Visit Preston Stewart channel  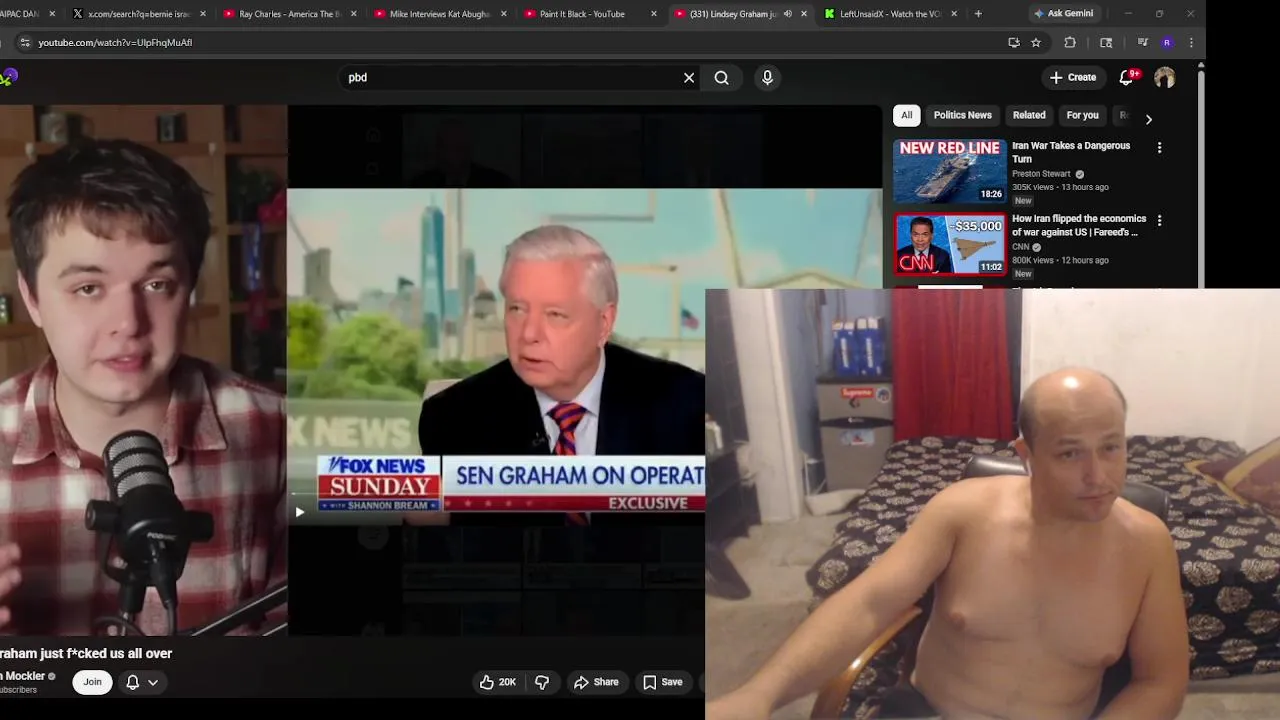[x=1041, y=174]
